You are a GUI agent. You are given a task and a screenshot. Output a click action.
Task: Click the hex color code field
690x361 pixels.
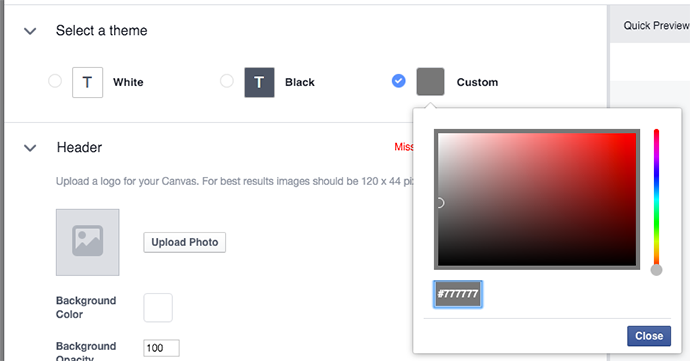458,294
